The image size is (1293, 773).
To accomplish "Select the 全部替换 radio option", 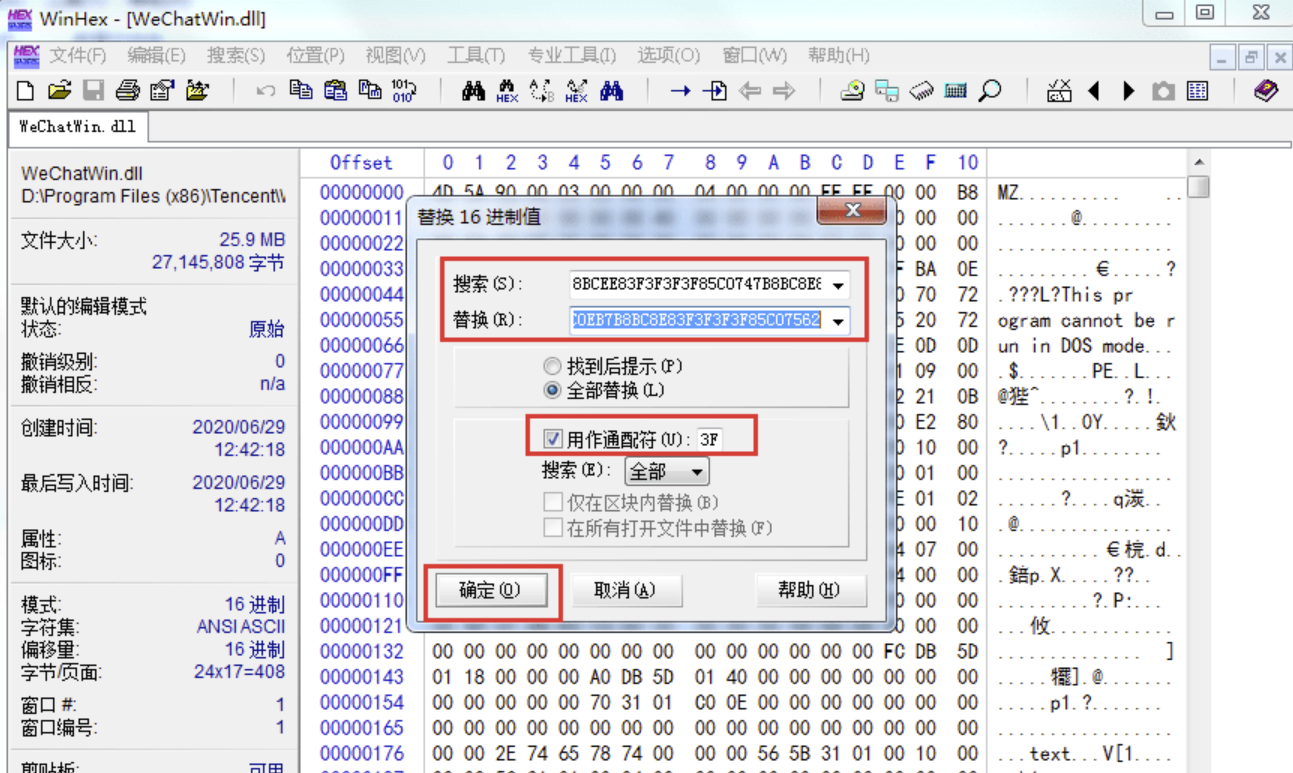I will (x=553, y=389).
